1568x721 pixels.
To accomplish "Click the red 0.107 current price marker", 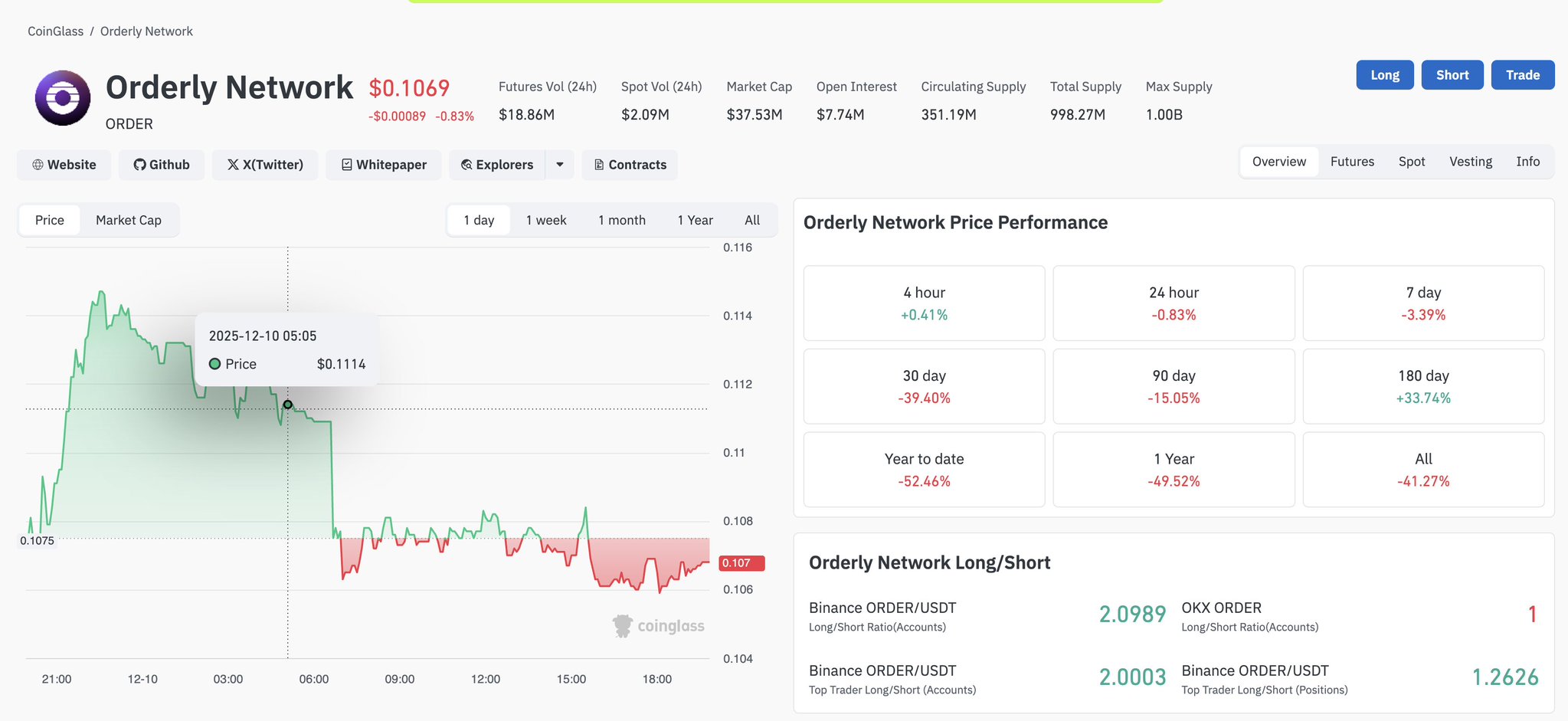I will (x=741, y=563).
